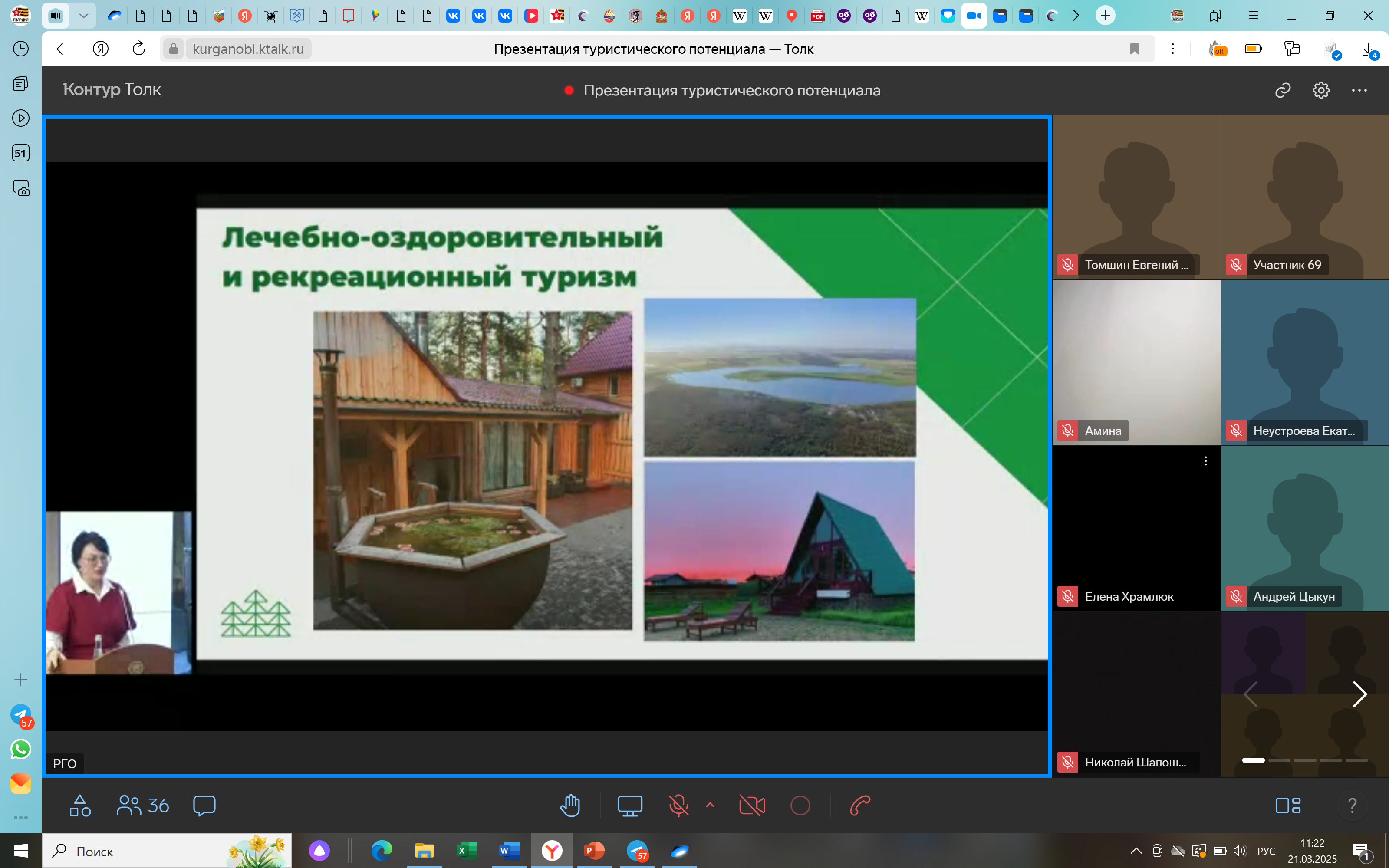Change the video layout view
This screenshot has width=1389, height=868.
(1287, 806)
